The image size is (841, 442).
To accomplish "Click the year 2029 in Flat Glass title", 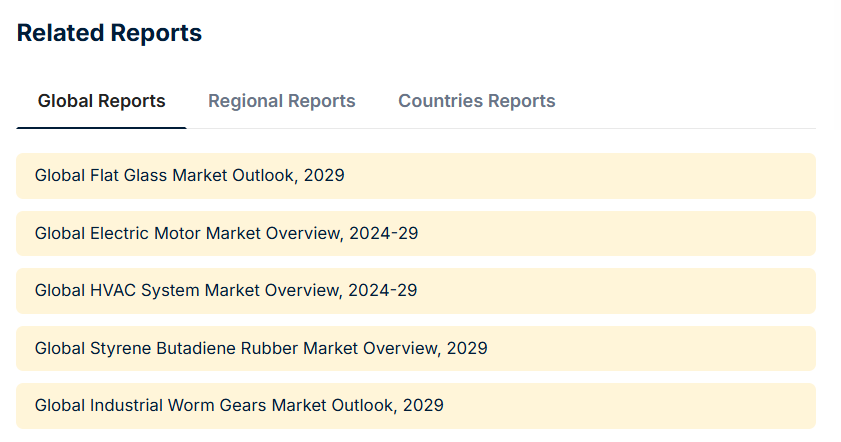I will (324, 175).
